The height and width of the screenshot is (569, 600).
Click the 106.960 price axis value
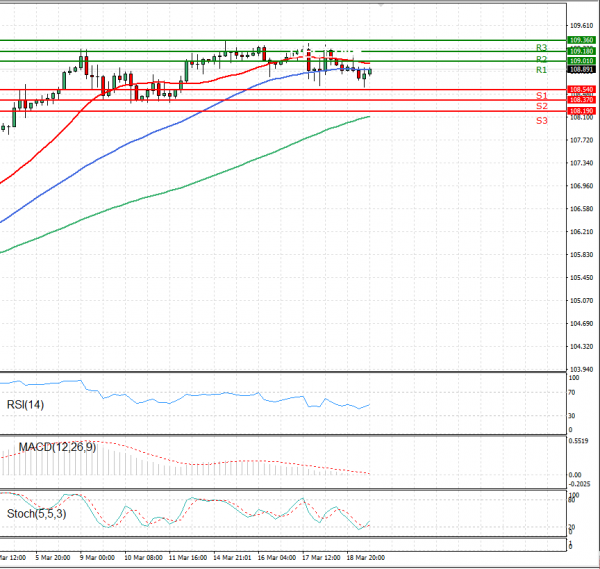tap(582, 186)
